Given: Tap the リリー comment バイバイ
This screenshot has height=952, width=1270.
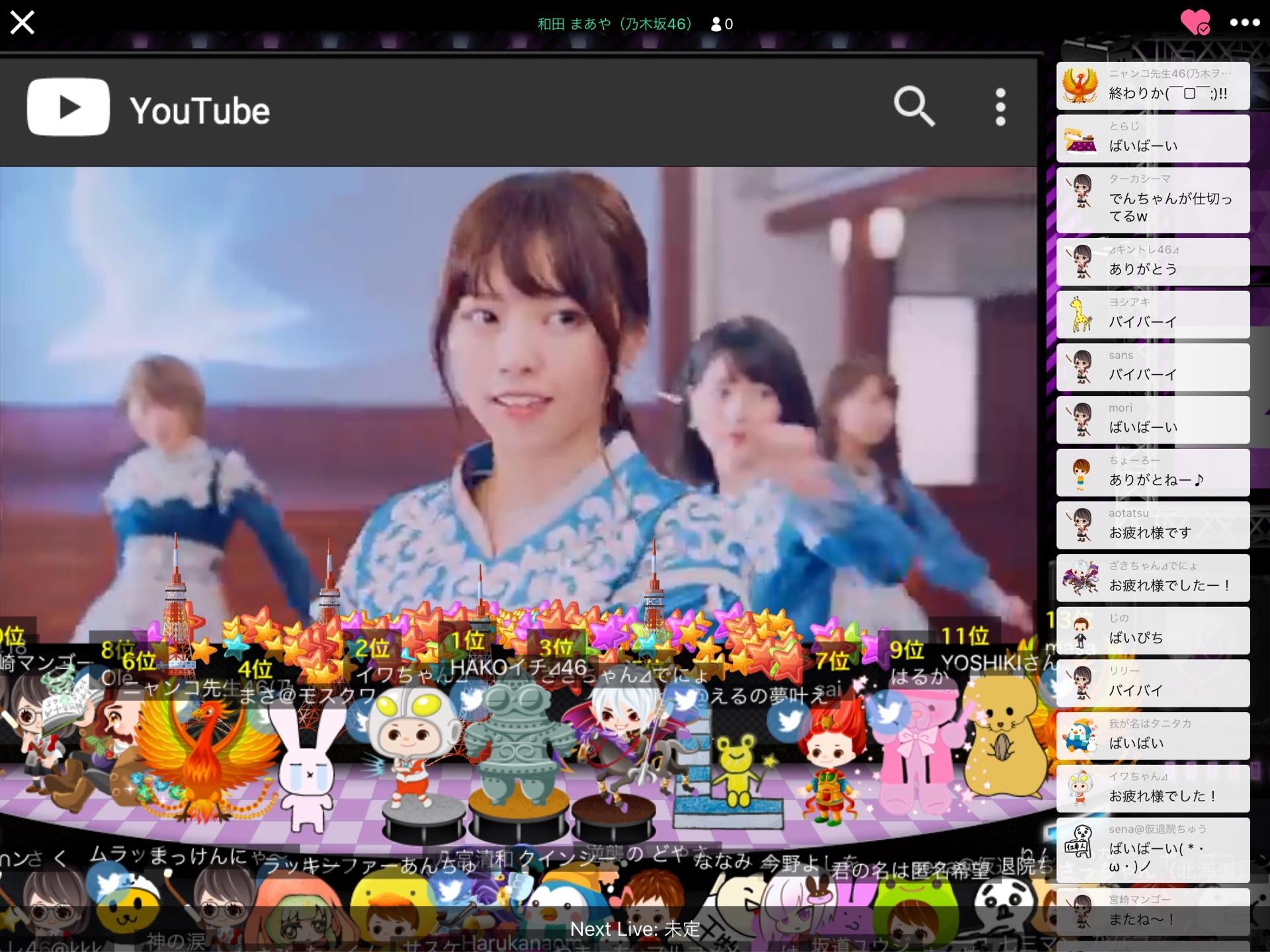Looking at the screenshot, I should pos(1152,683).
